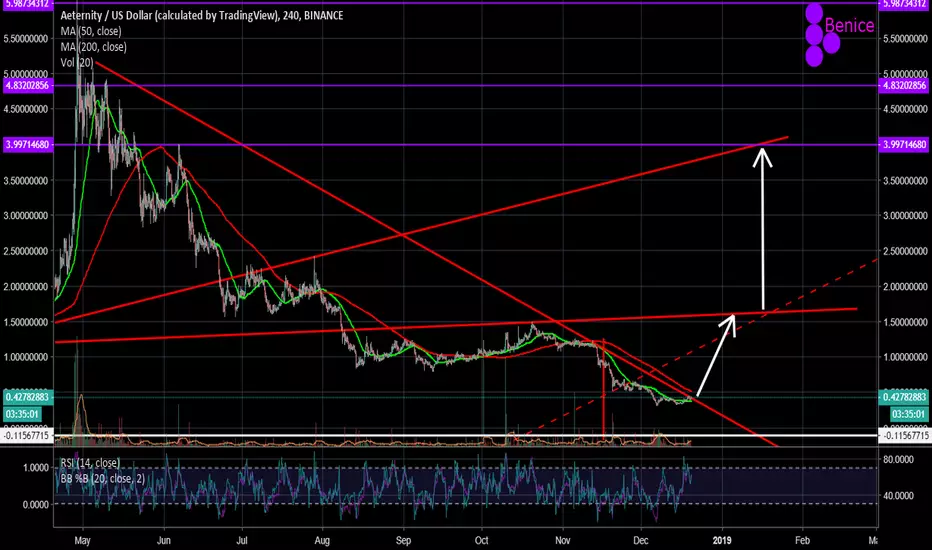Click the Feb label on time axis
Image resolution: width=932 pixels, height=550 pixels.
click(802, 540)
